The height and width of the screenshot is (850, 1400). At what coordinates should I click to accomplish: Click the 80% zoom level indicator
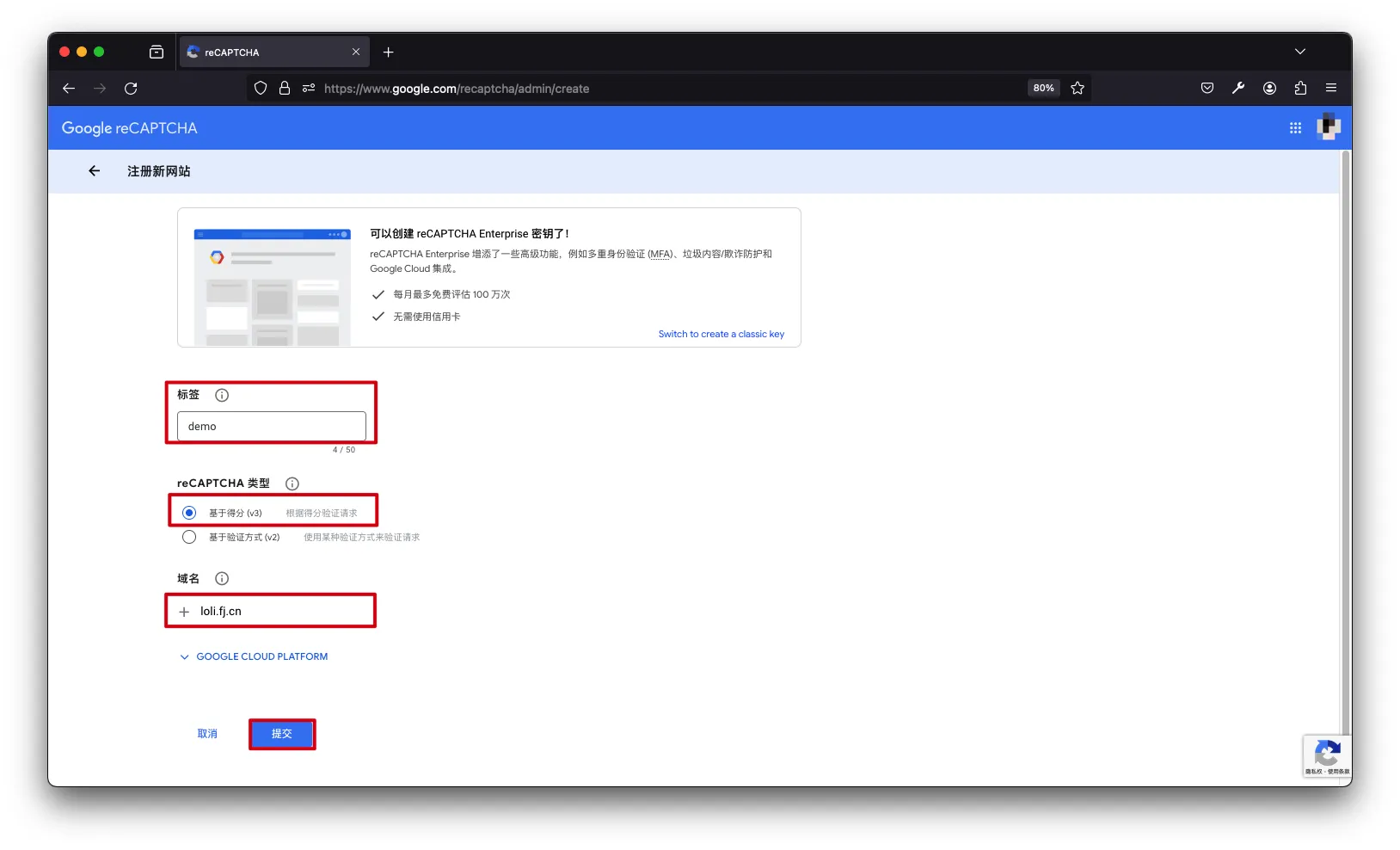[1043, 89]
